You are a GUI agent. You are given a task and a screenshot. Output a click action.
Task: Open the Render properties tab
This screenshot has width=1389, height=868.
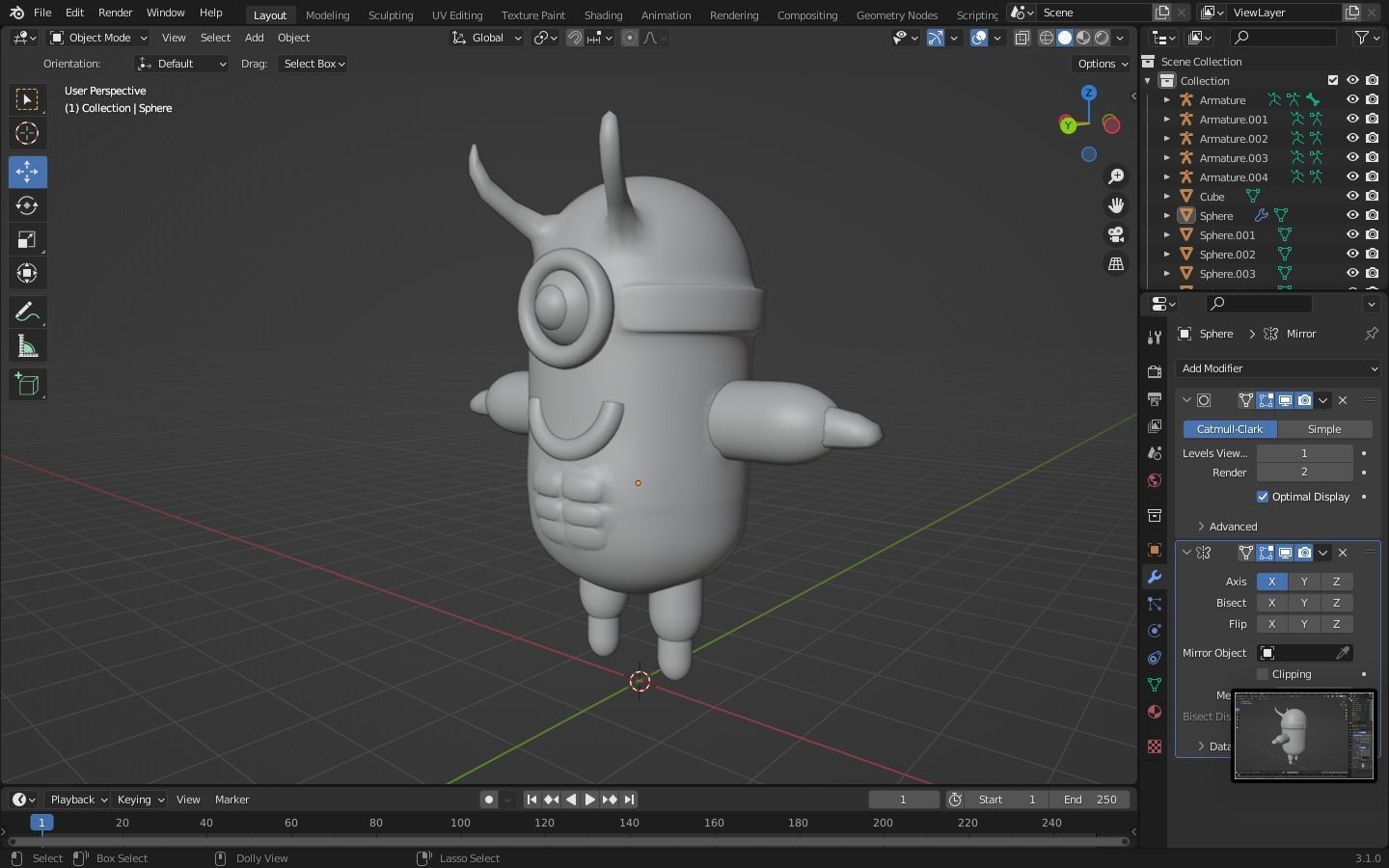click(1154, 371)
